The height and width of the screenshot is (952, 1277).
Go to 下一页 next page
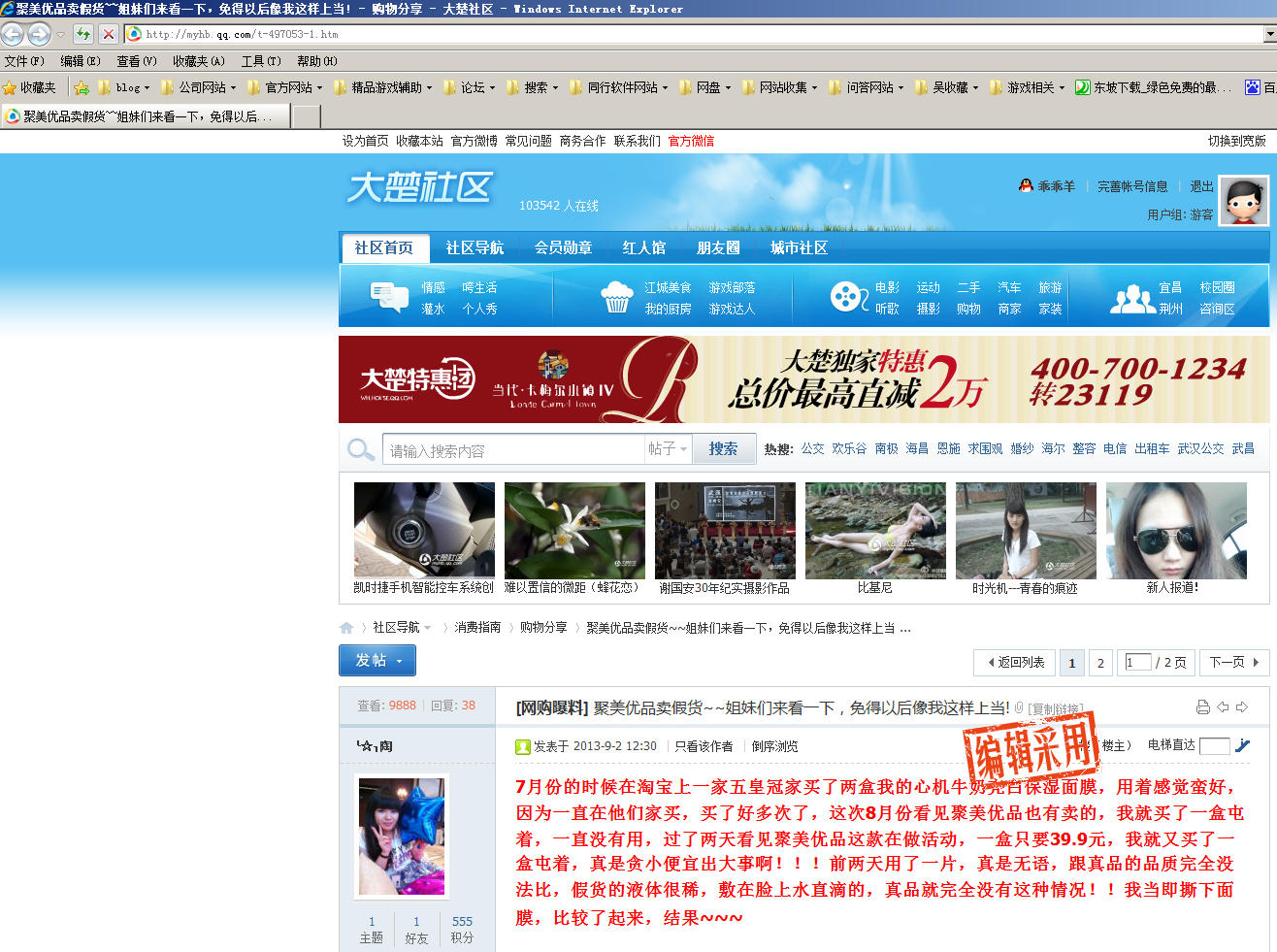1234,662
